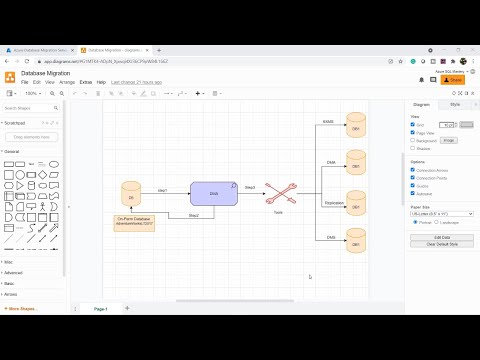Click the undo arrow in toolbar
Viewport: 480px width, 360px height.
pyautogui.click(x=75, y=94)
